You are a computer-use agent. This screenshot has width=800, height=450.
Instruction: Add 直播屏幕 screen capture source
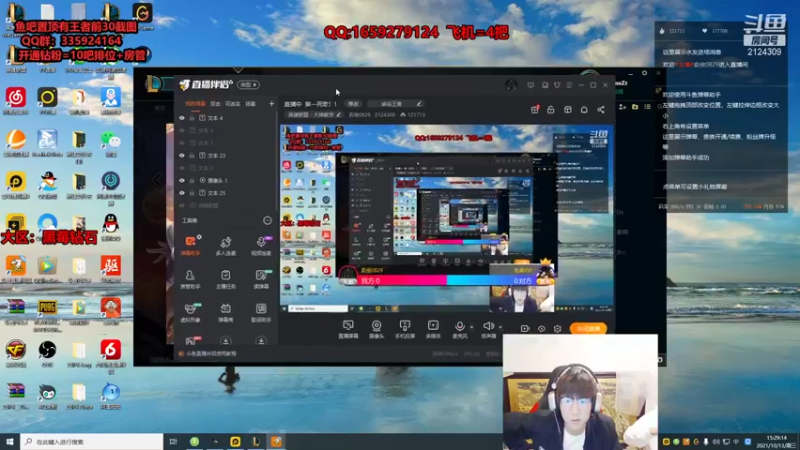pos(348,329)
